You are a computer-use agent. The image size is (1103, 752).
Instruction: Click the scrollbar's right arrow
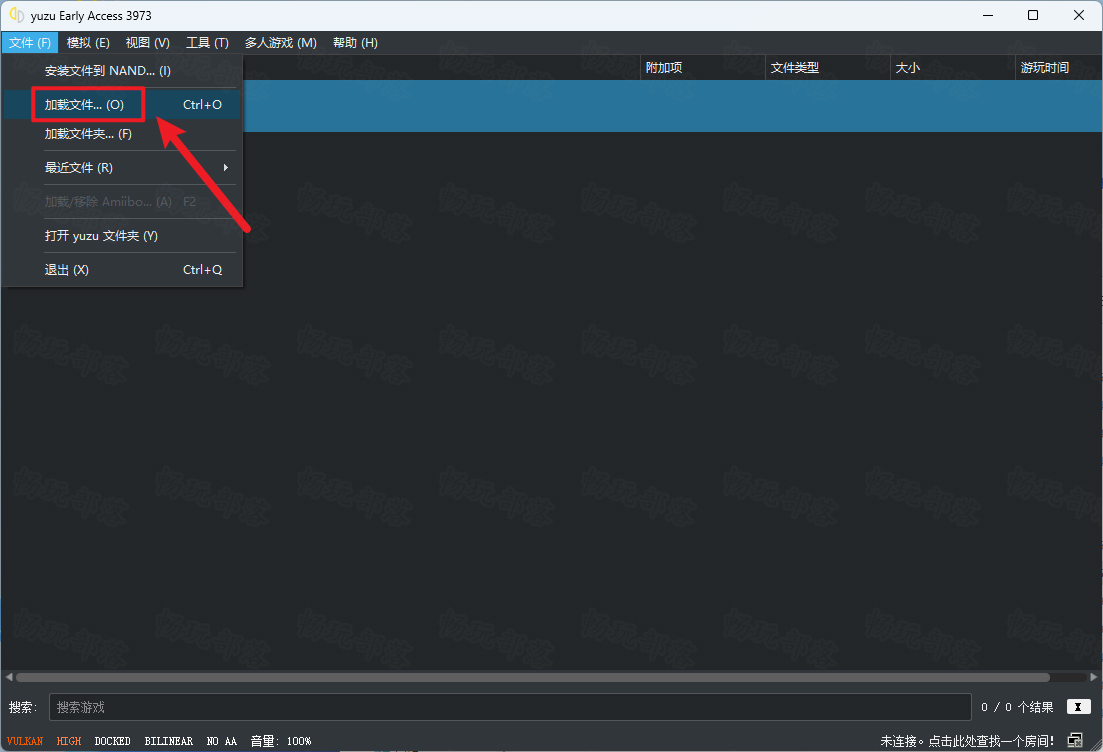pyautogui.click(x=1093, y=677)
